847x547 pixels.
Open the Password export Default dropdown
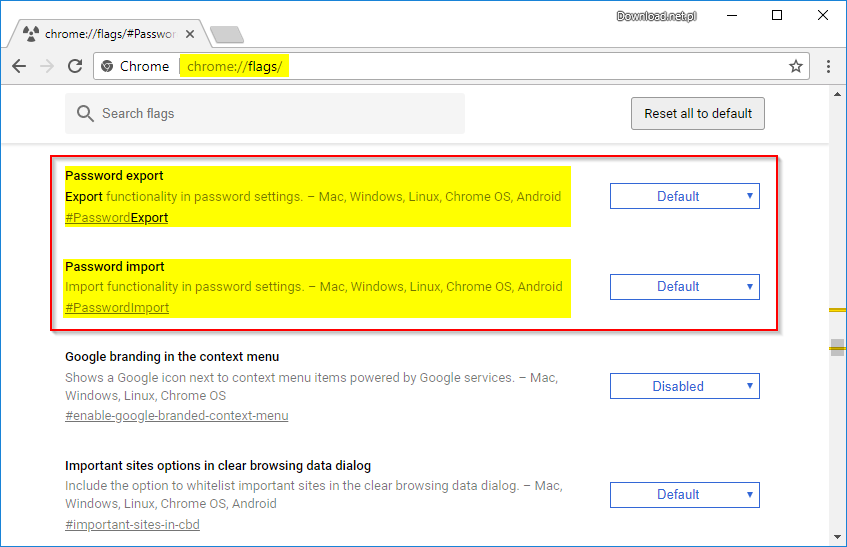(x=684, y=196)
